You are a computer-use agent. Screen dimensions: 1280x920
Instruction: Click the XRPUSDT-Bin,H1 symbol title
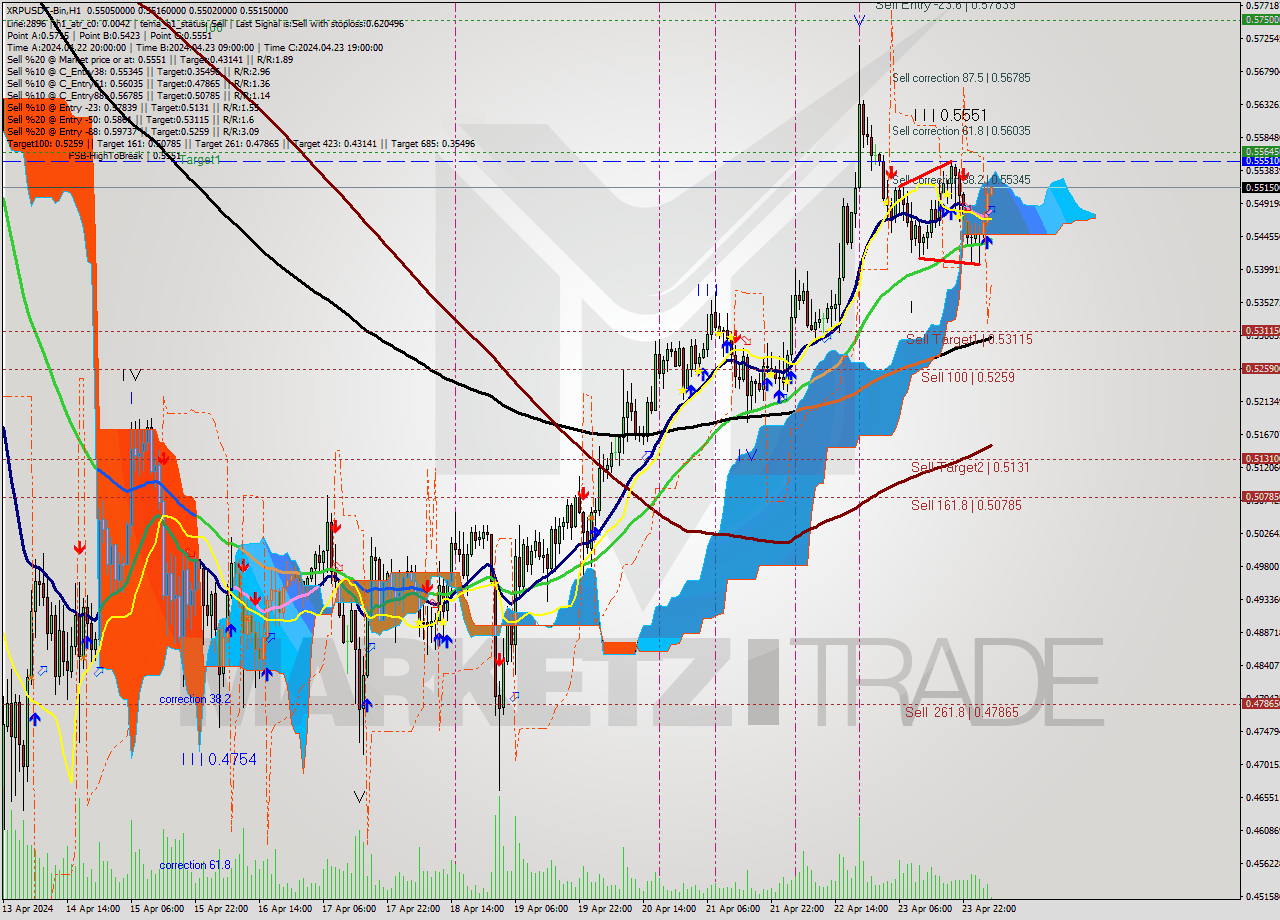[42, 10]
